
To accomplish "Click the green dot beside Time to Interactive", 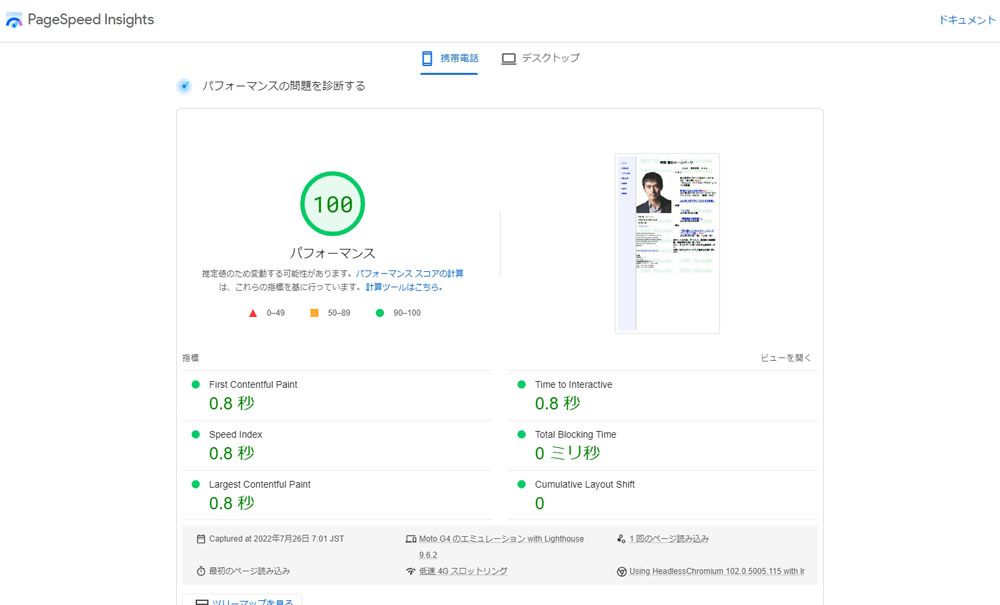I will tap(521, 384).
